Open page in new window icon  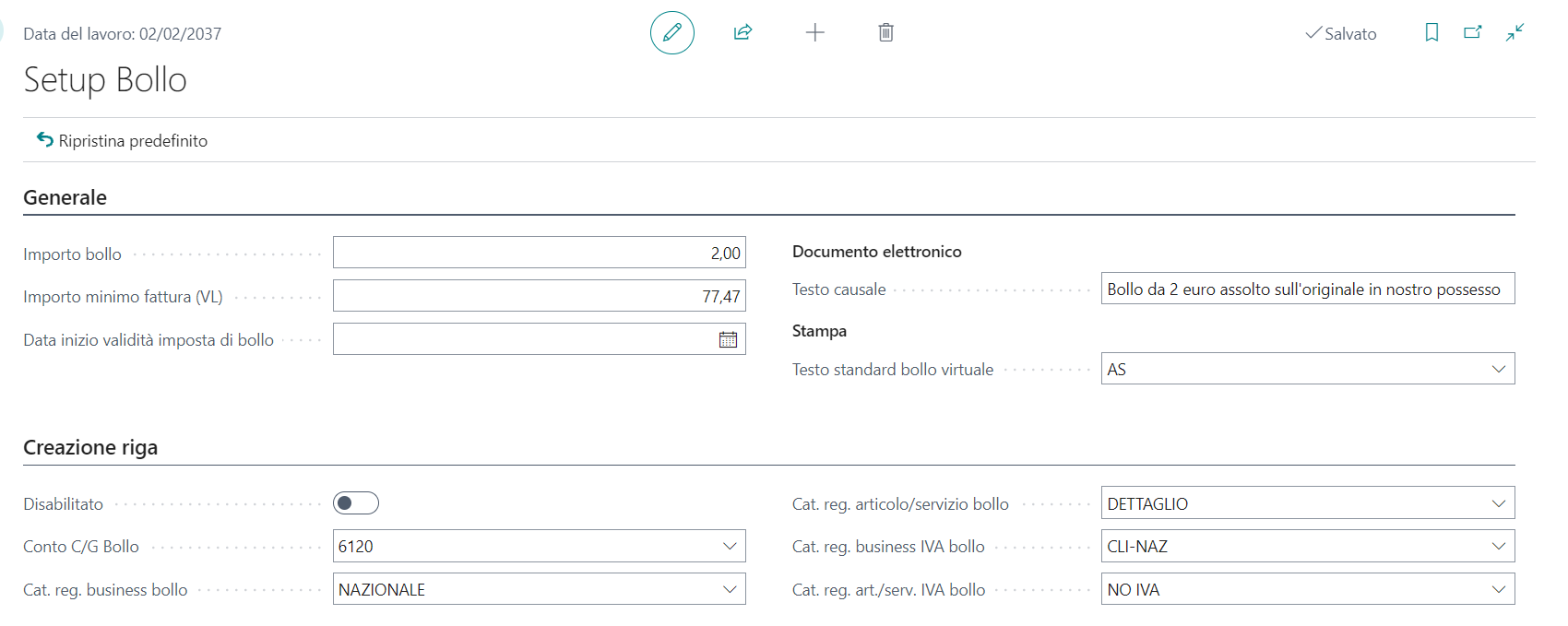click(1473, 32)
